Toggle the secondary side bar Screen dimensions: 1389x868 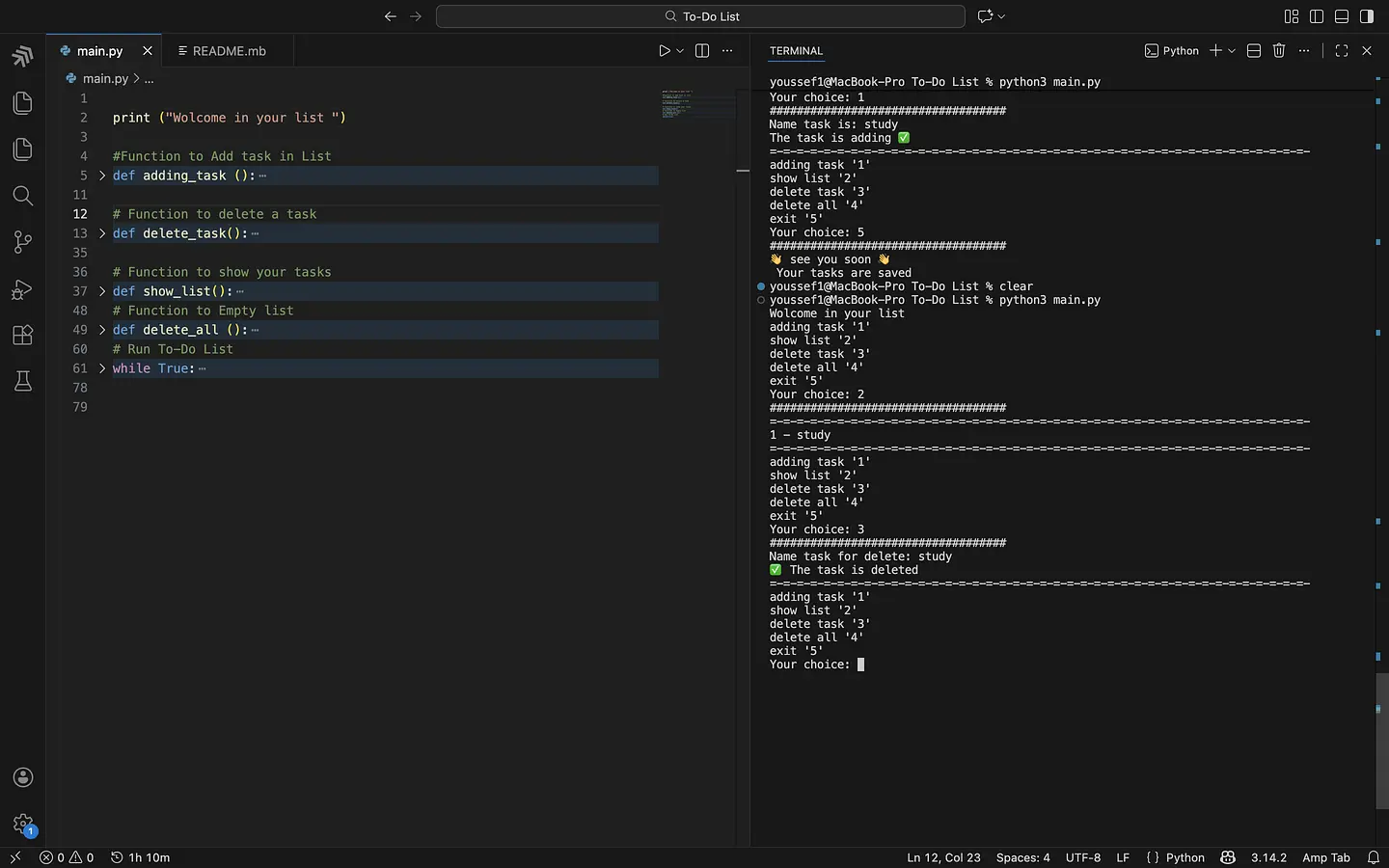1365,16
